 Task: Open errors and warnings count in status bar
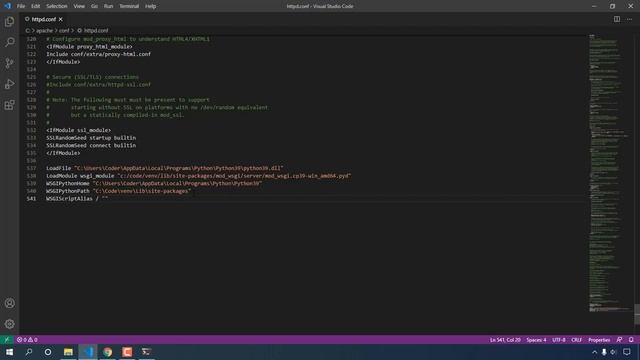click(x=27, y=340)
